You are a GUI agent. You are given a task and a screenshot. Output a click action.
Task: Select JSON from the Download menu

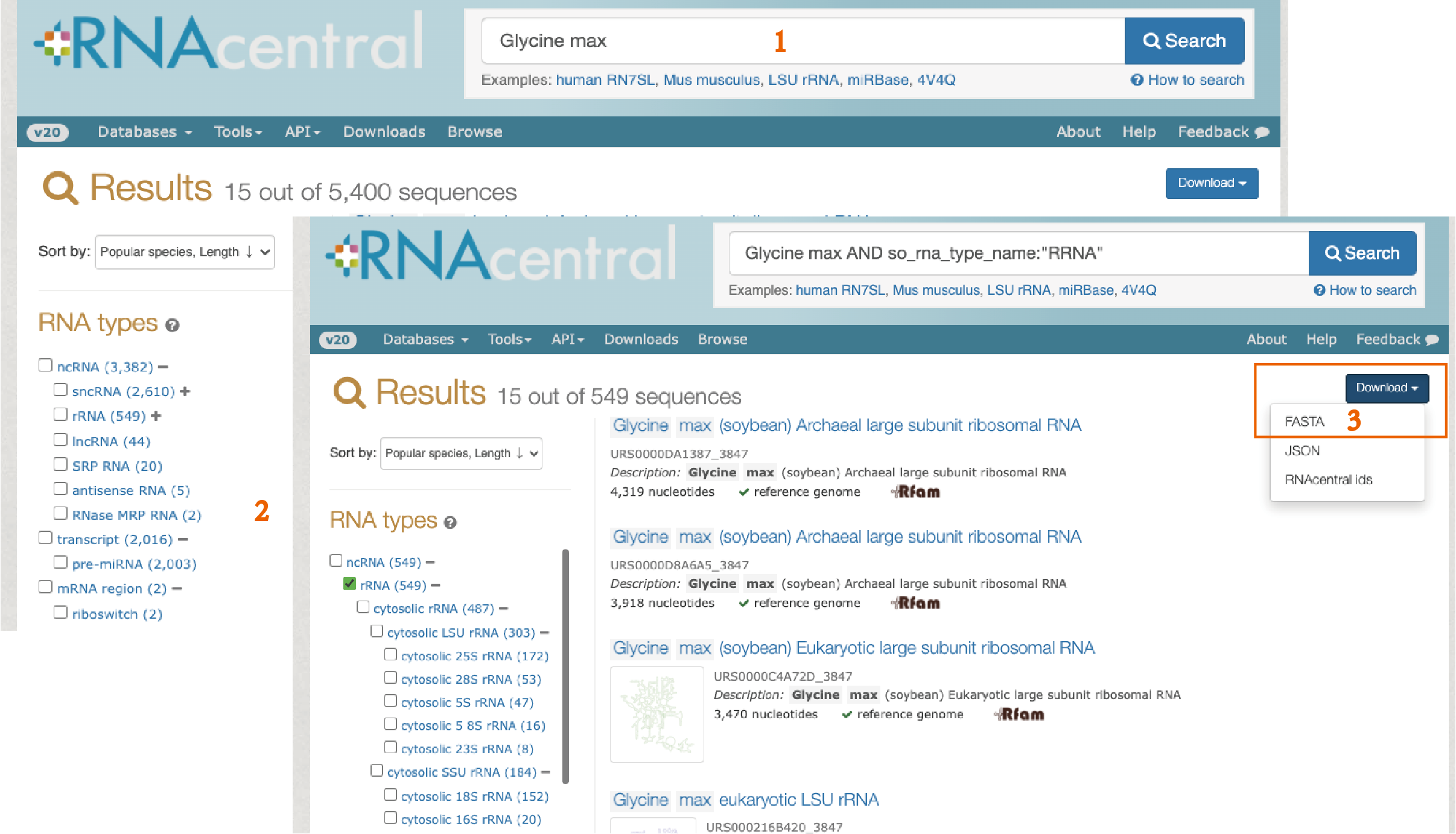point(1302,451)
